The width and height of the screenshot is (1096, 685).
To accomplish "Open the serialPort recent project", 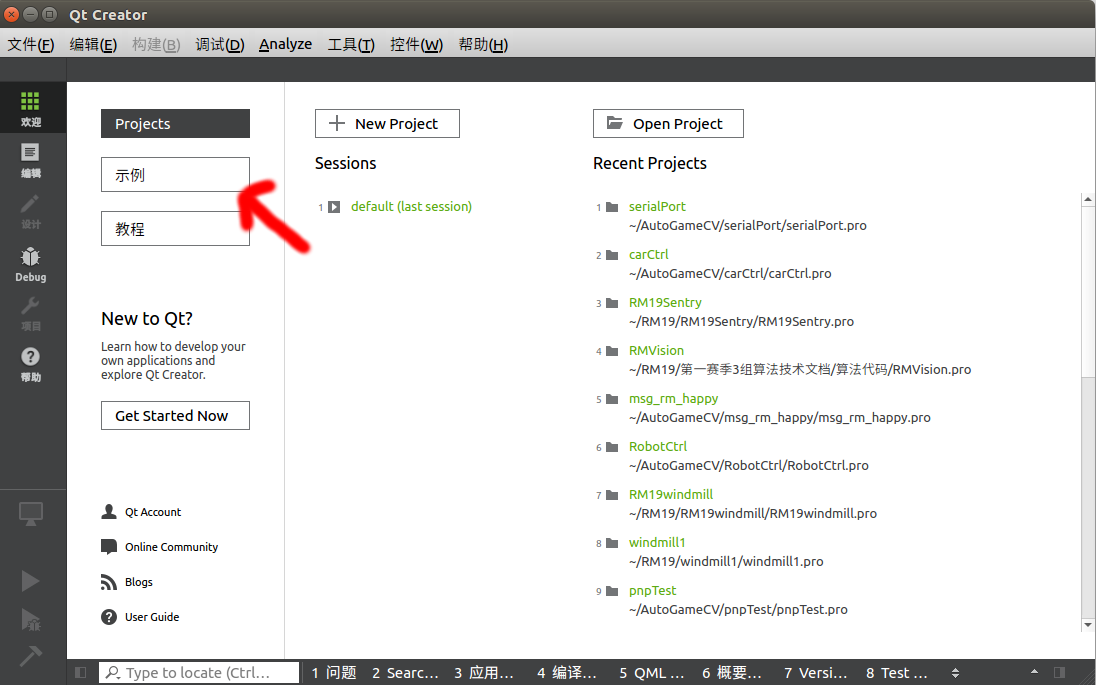I will 657,206.
